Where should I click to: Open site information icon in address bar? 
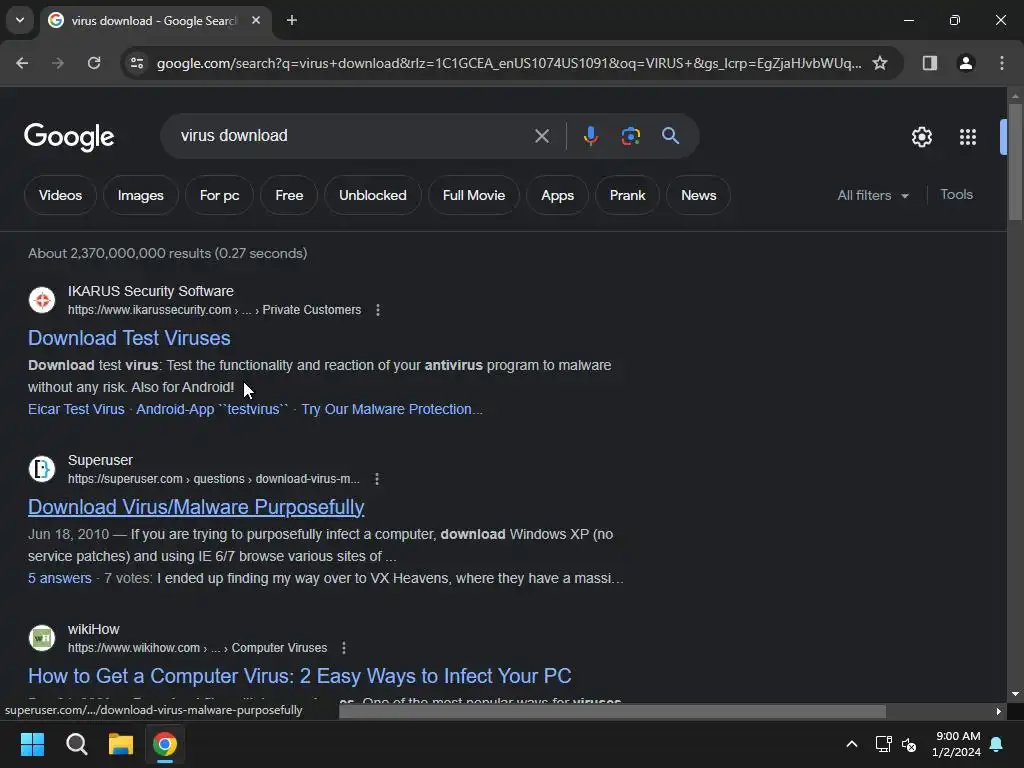(x=136, y=63)
